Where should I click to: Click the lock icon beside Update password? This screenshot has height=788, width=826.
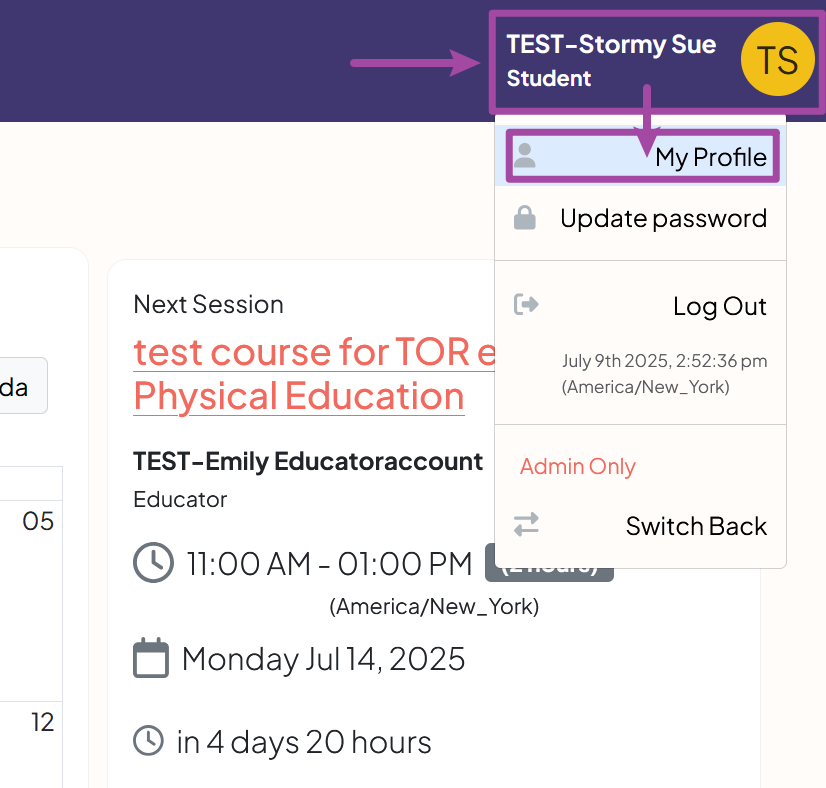[x=525, y=218]
